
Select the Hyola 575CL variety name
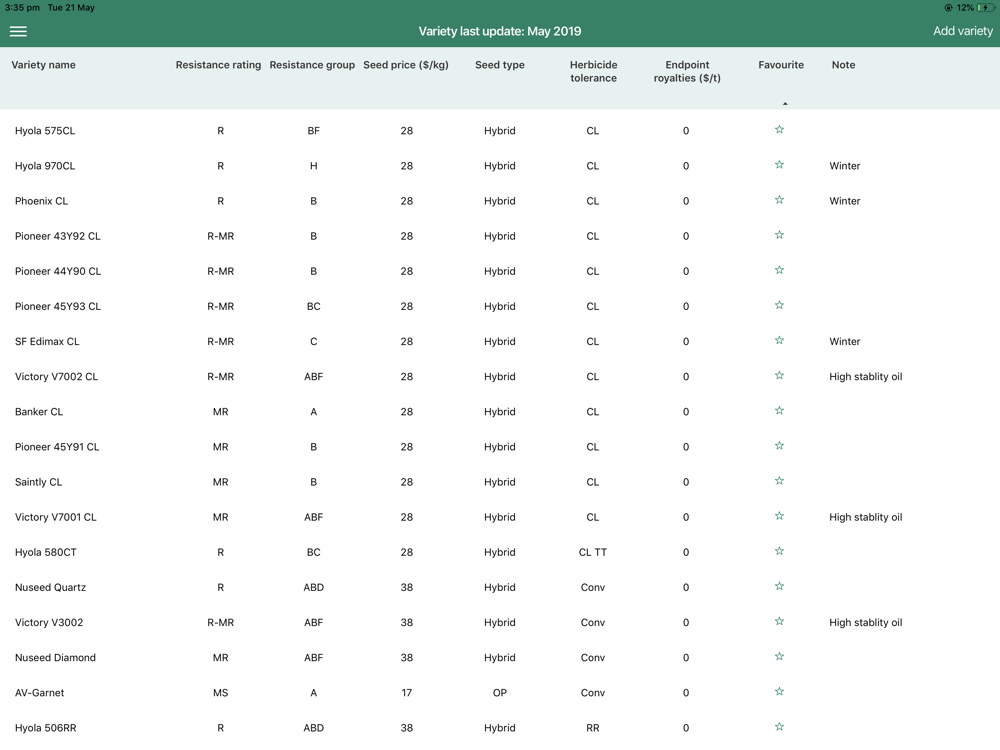45,131
